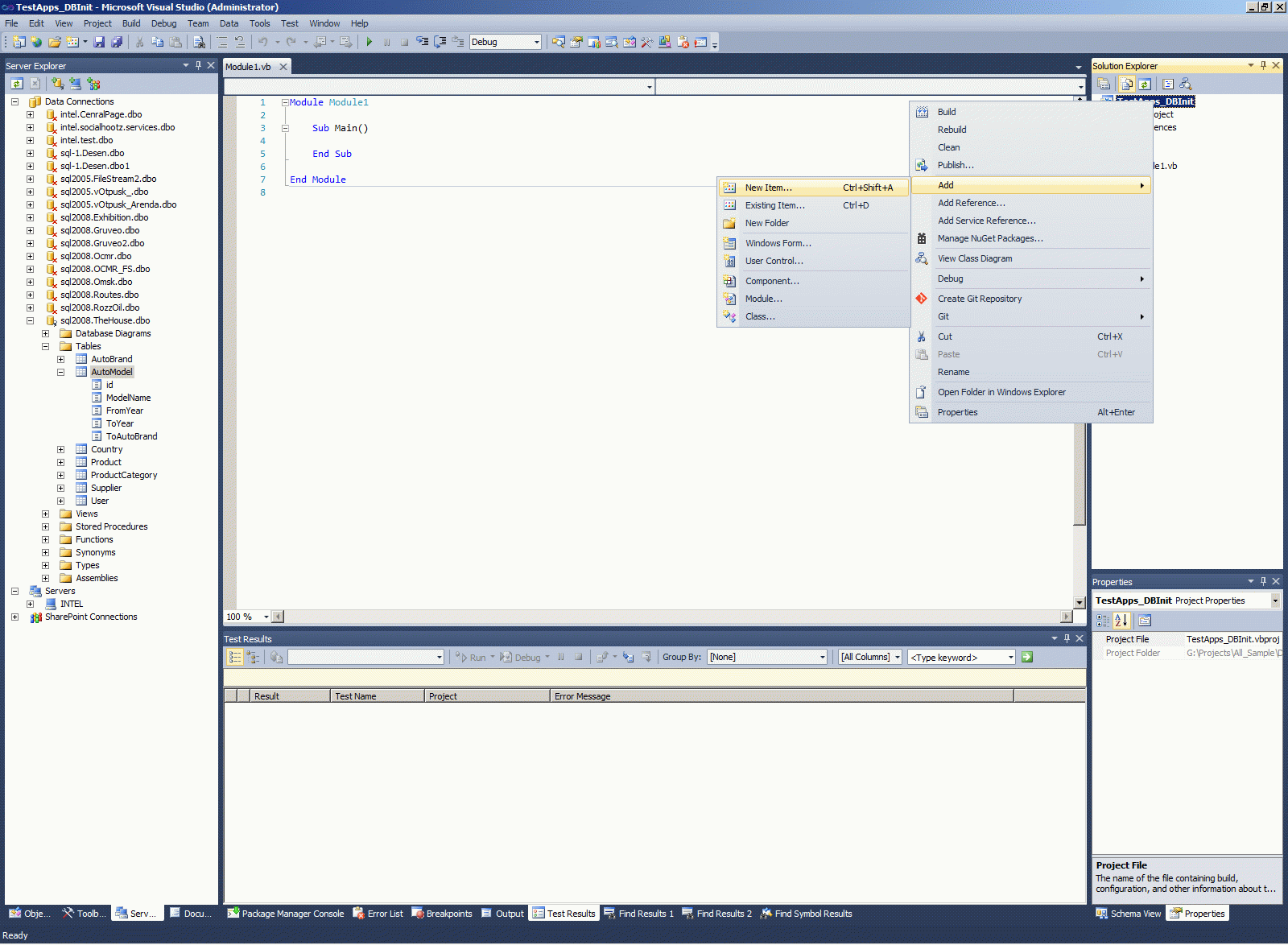This screenshot has height=945, width=1288.
Task: Click the Find in Files toolbar icon
Action: (199, 42)
